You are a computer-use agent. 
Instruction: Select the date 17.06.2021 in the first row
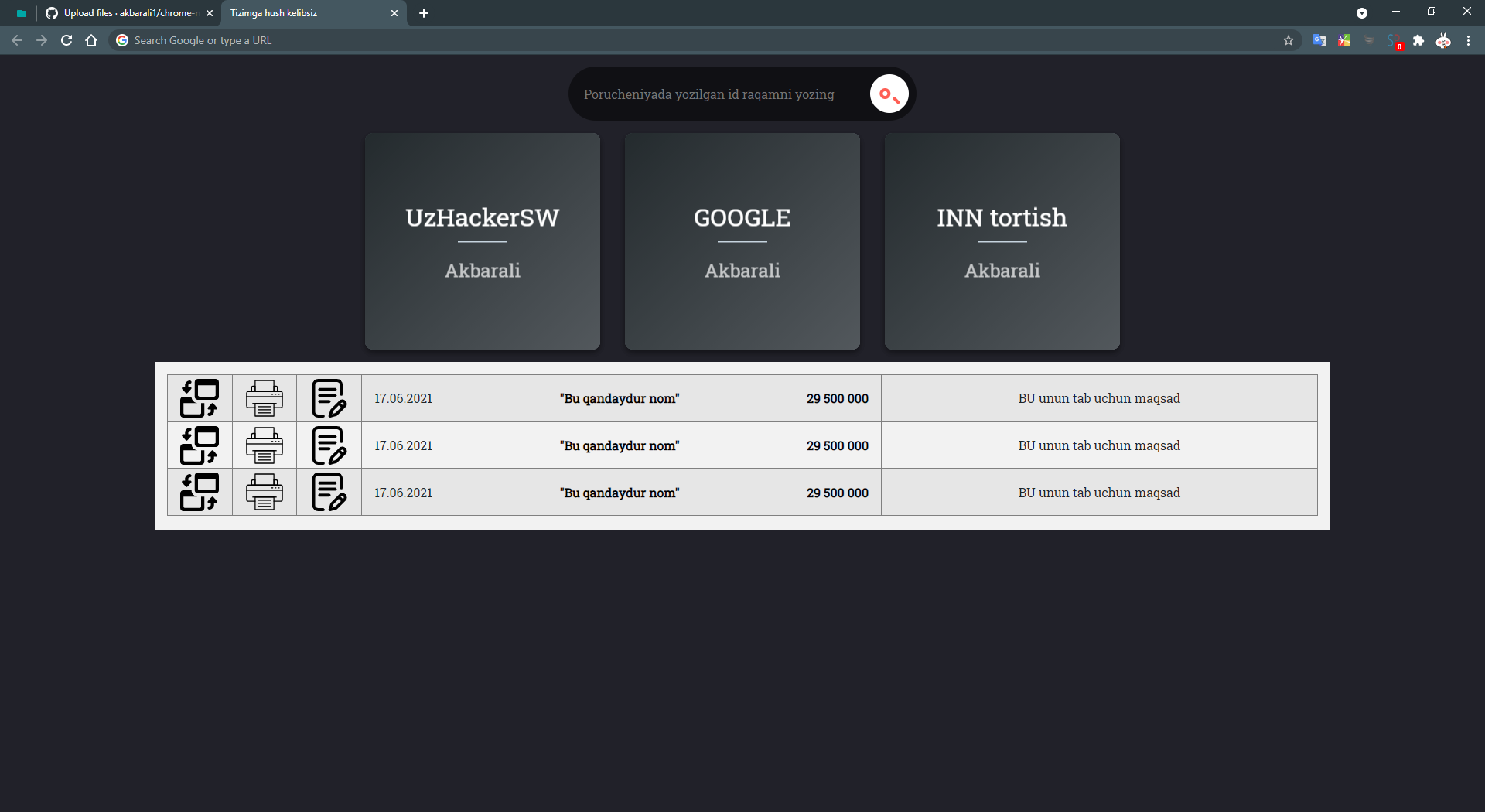coord(403,398)
